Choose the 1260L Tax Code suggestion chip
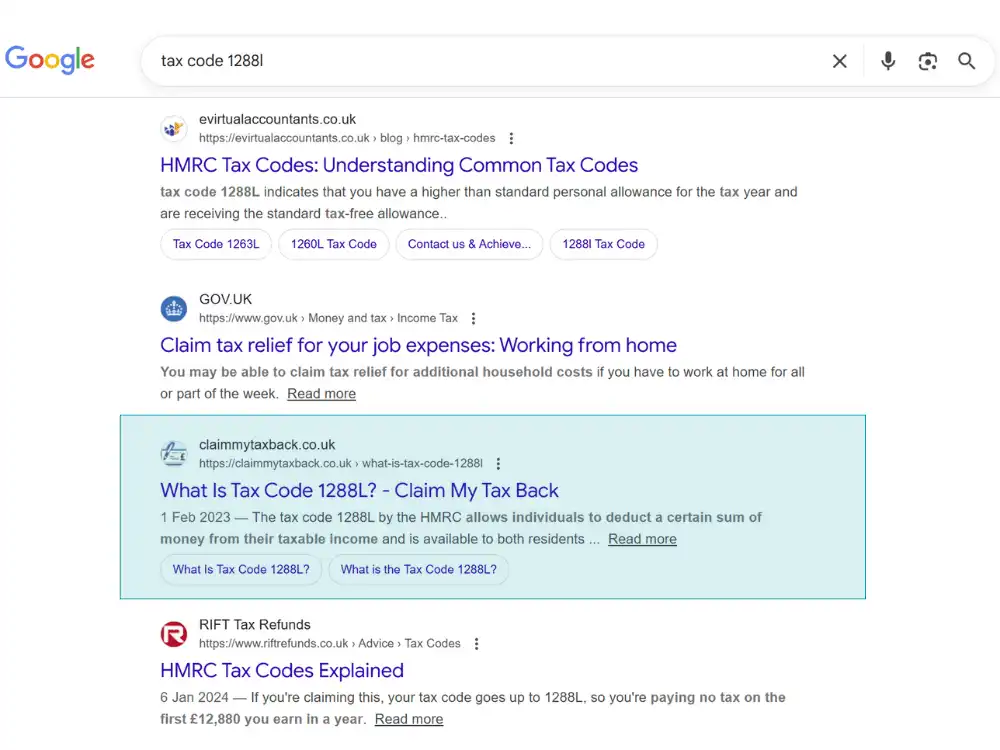 [334, 244]
